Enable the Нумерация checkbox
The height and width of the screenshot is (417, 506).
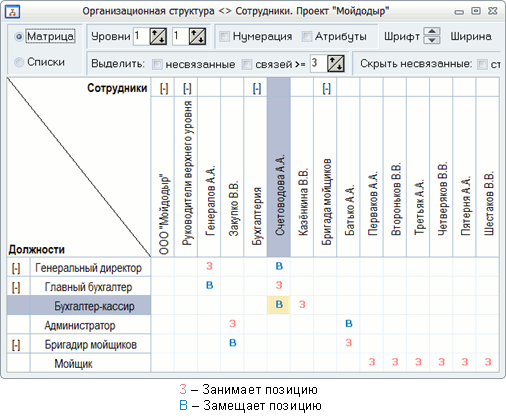[225, 36]
